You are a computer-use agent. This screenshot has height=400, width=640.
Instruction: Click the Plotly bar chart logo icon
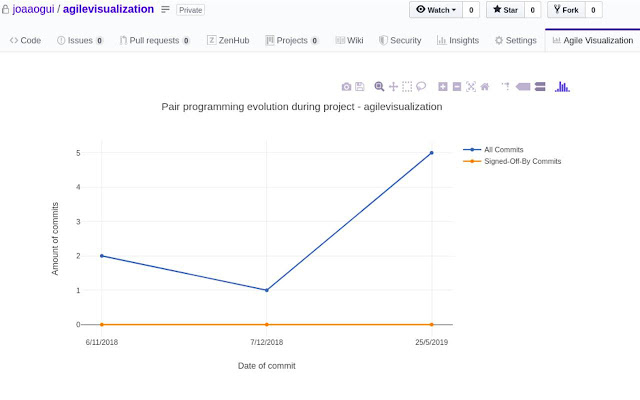[x=562, y=87]
